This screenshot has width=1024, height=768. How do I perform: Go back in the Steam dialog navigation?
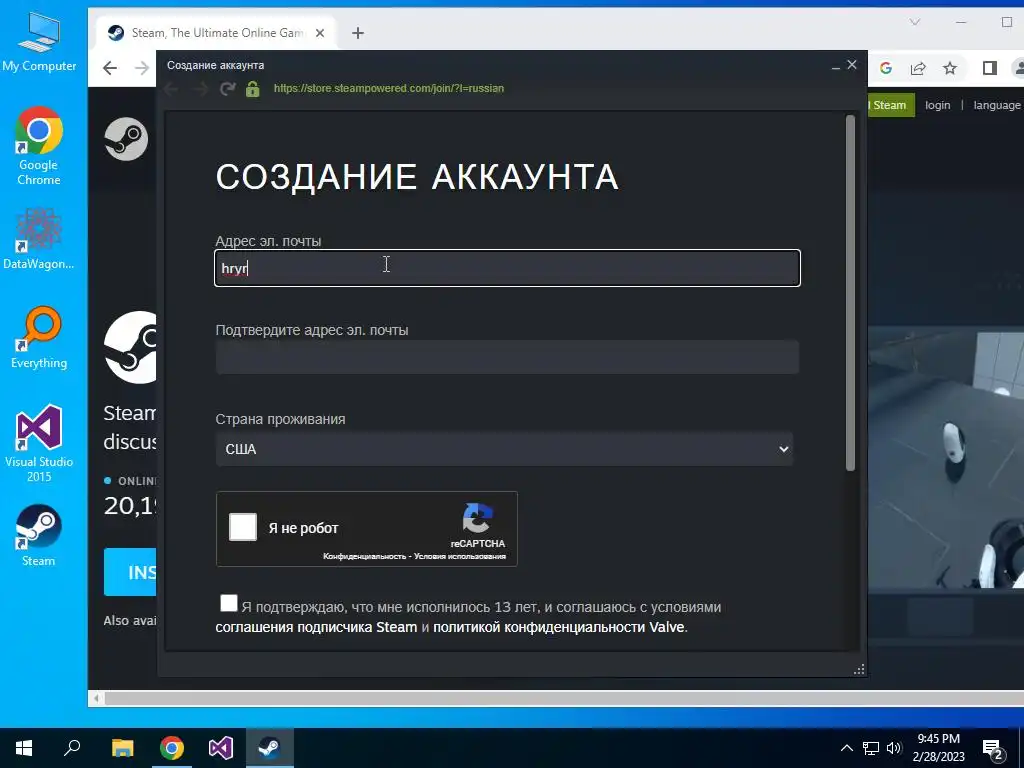pos(171,88)
